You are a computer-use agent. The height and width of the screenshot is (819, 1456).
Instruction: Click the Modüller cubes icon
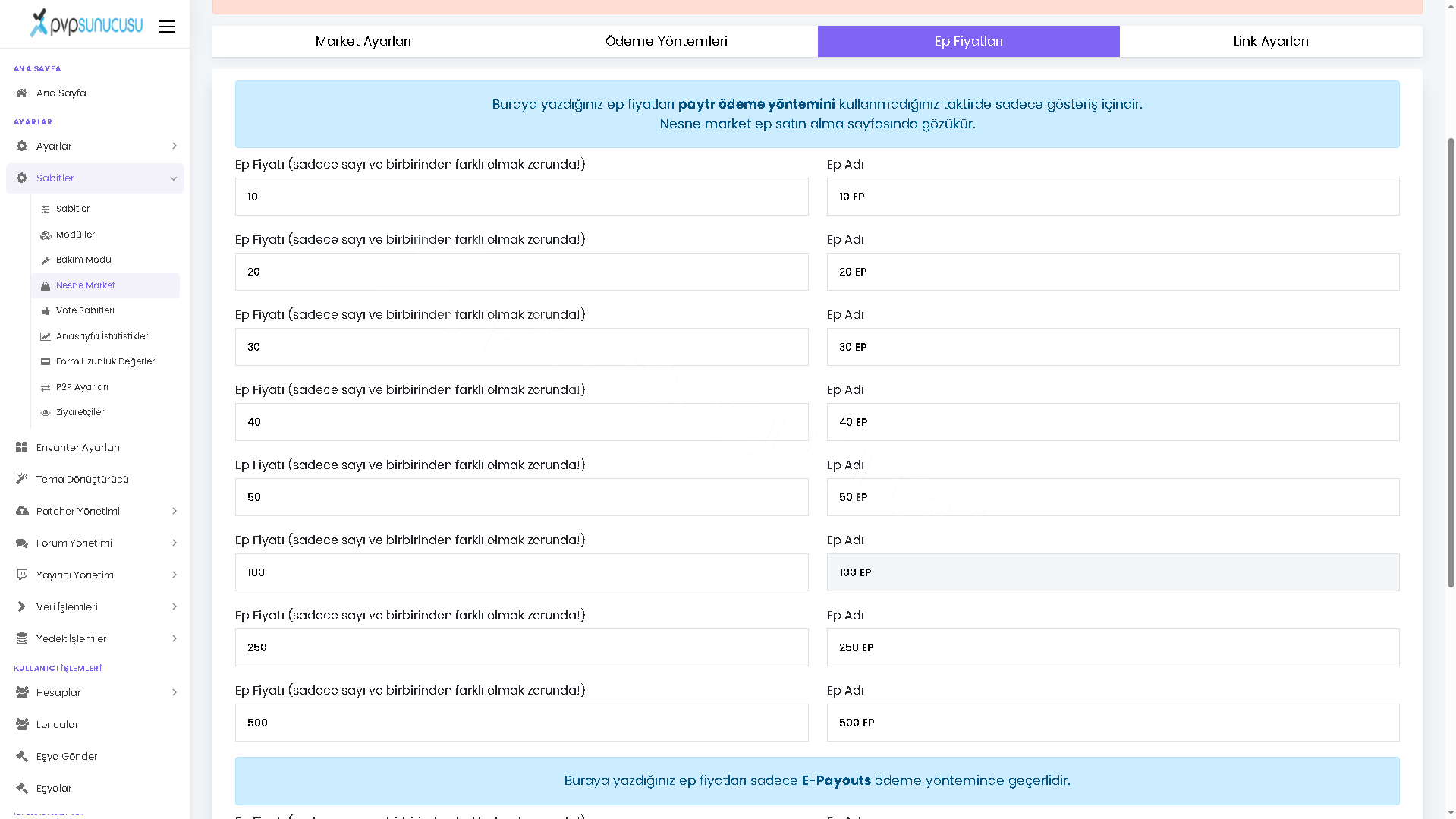coord(46,235)
